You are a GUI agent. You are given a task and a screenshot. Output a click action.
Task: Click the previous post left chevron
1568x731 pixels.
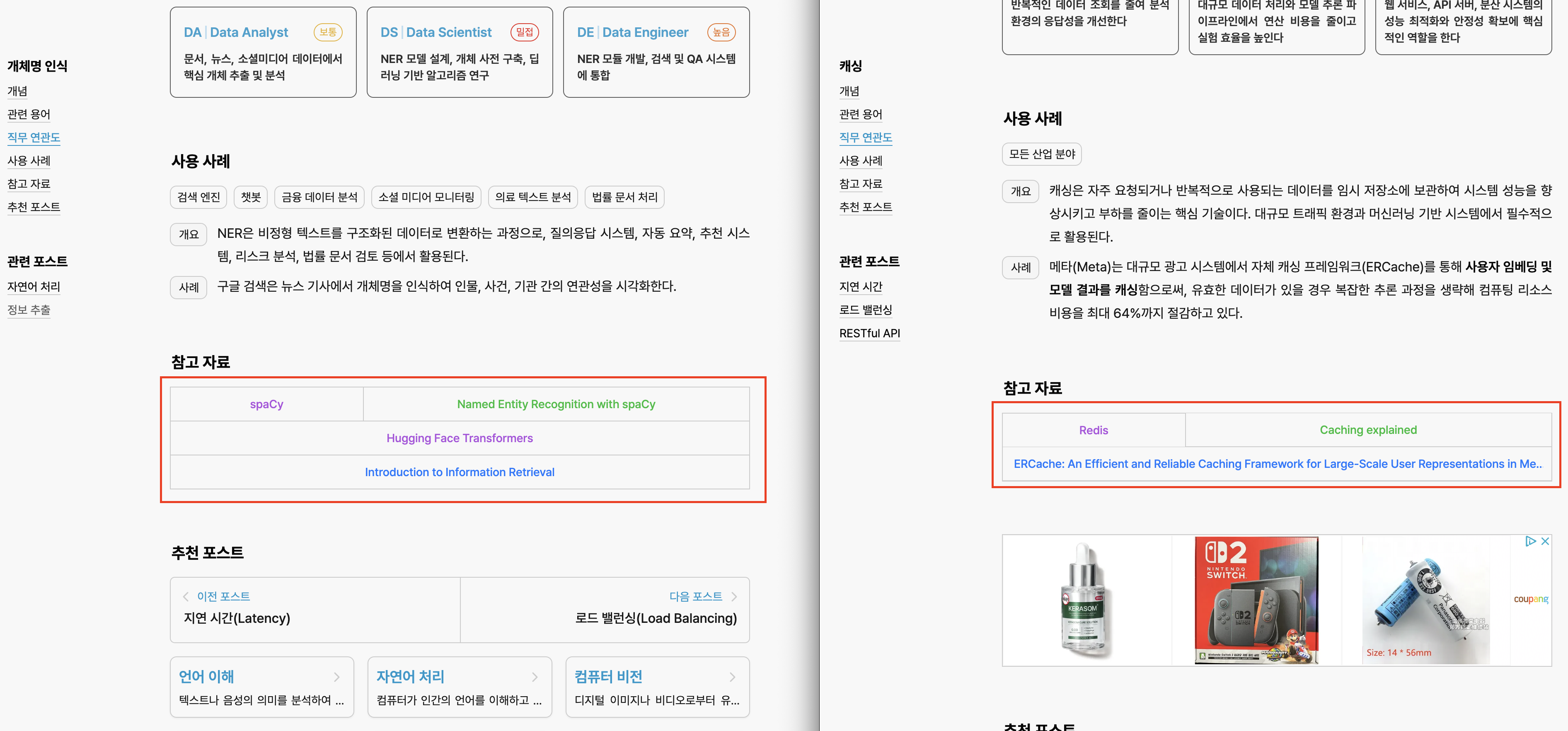[x=186, y=596]
